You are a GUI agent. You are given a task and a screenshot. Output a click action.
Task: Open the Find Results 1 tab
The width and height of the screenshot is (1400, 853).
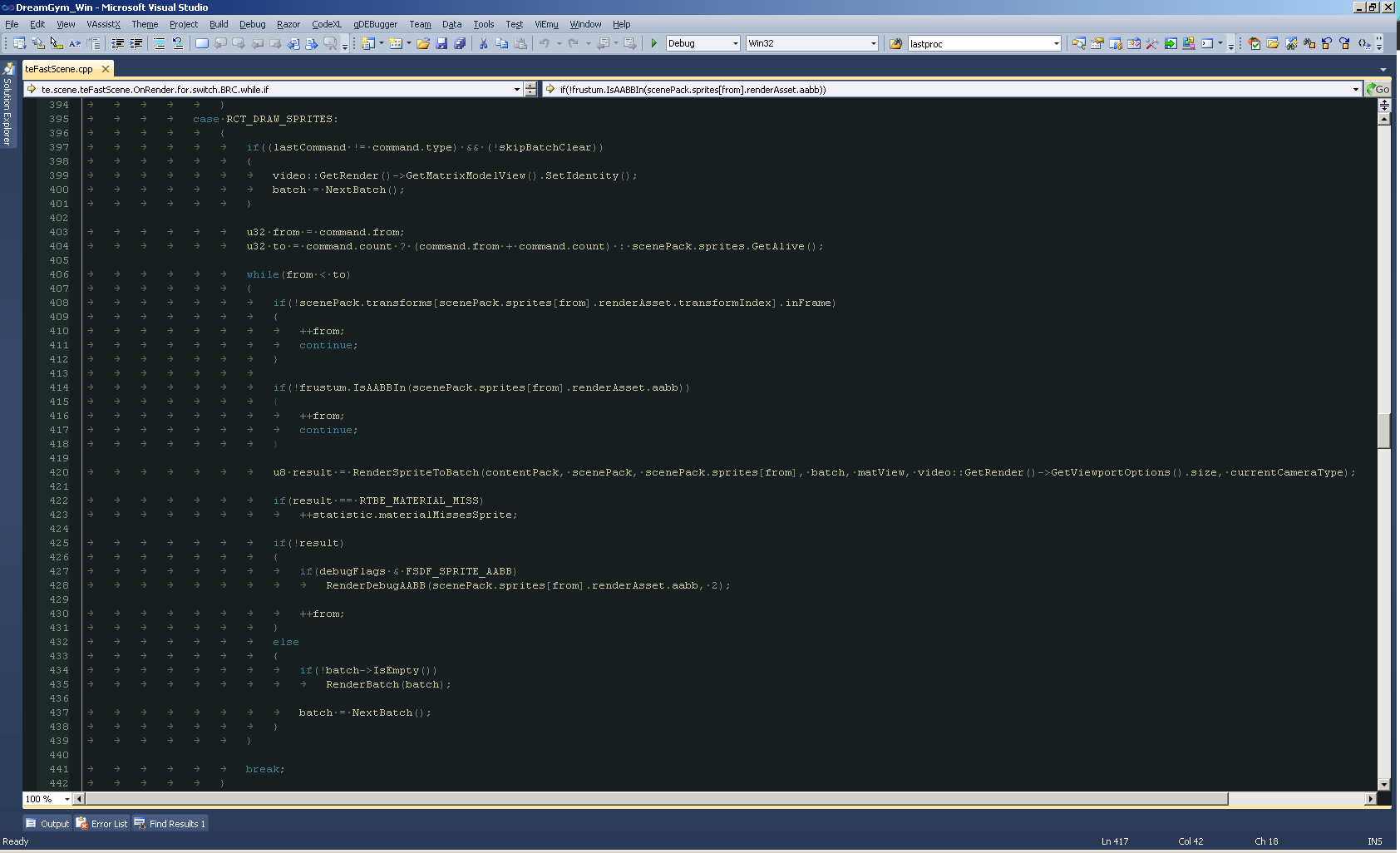[170, 824]
